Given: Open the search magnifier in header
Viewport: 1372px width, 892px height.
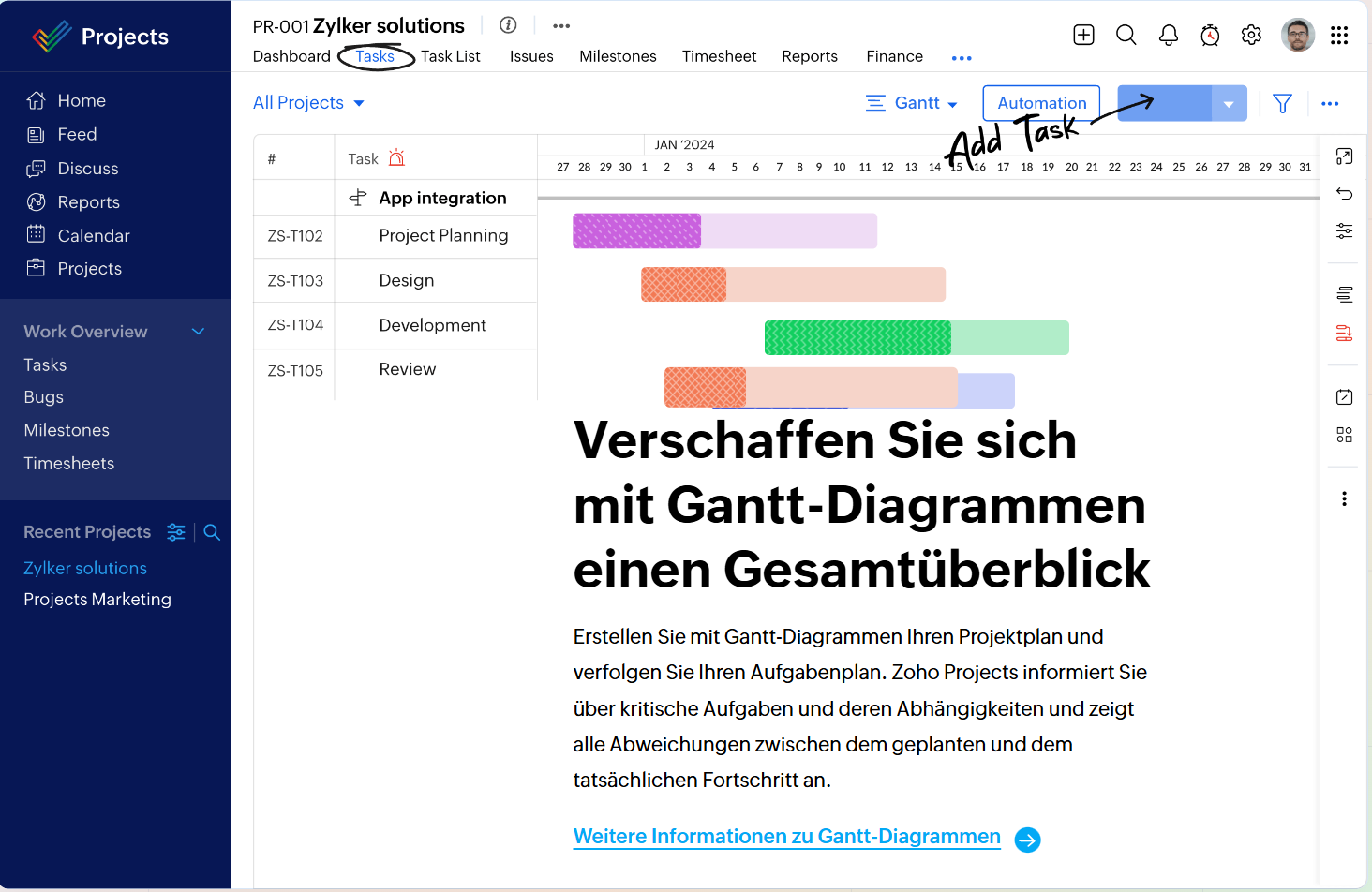Looking at the screenshot, I should tap(1126, 36).
